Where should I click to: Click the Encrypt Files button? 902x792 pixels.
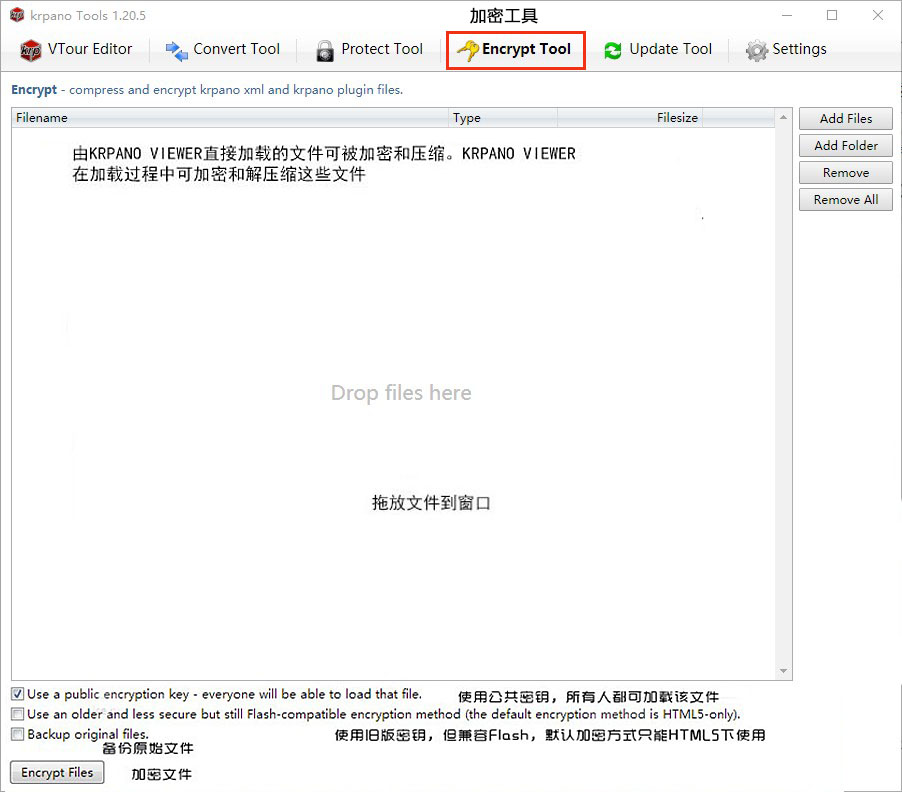click(x=56, y=772)
